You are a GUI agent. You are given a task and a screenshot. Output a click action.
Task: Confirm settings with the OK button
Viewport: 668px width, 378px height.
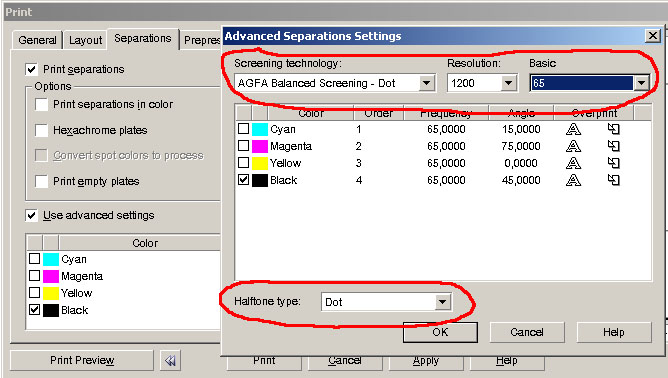(440, 332)
